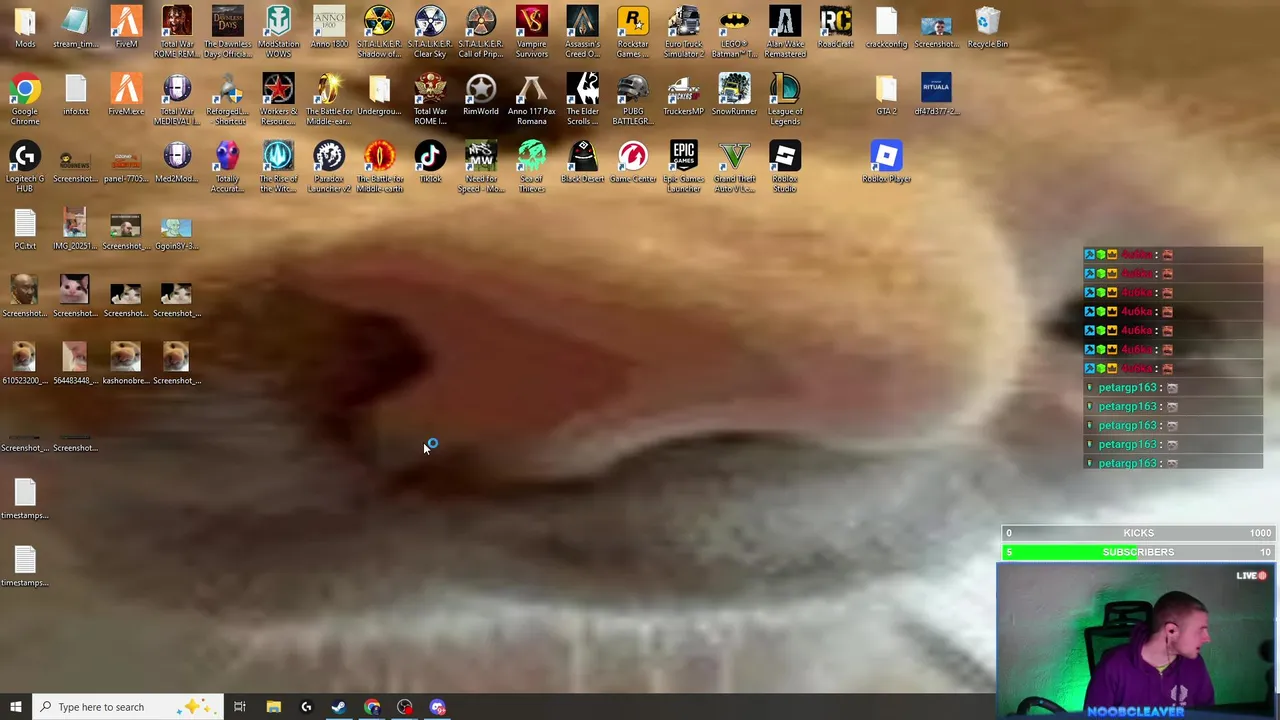Open the RimWorld shortcut
The width and height of the screenshot is (1280, 720).
tap(481, 95)
